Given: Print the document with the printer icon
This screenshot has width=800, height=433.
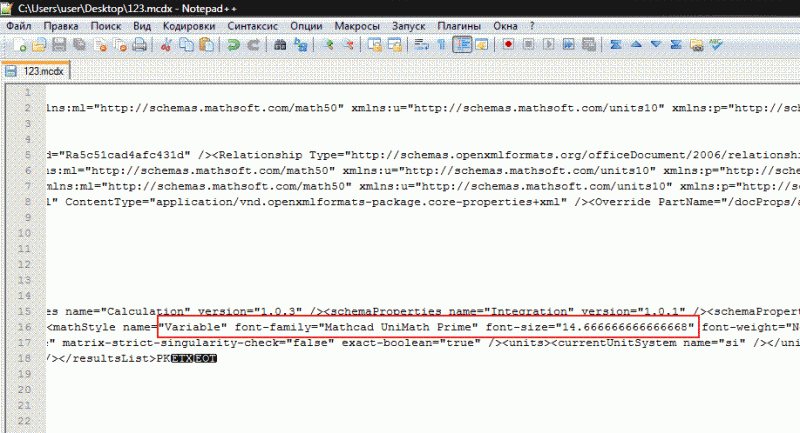Looking at the screenshot, I should (x=140, y=45).
